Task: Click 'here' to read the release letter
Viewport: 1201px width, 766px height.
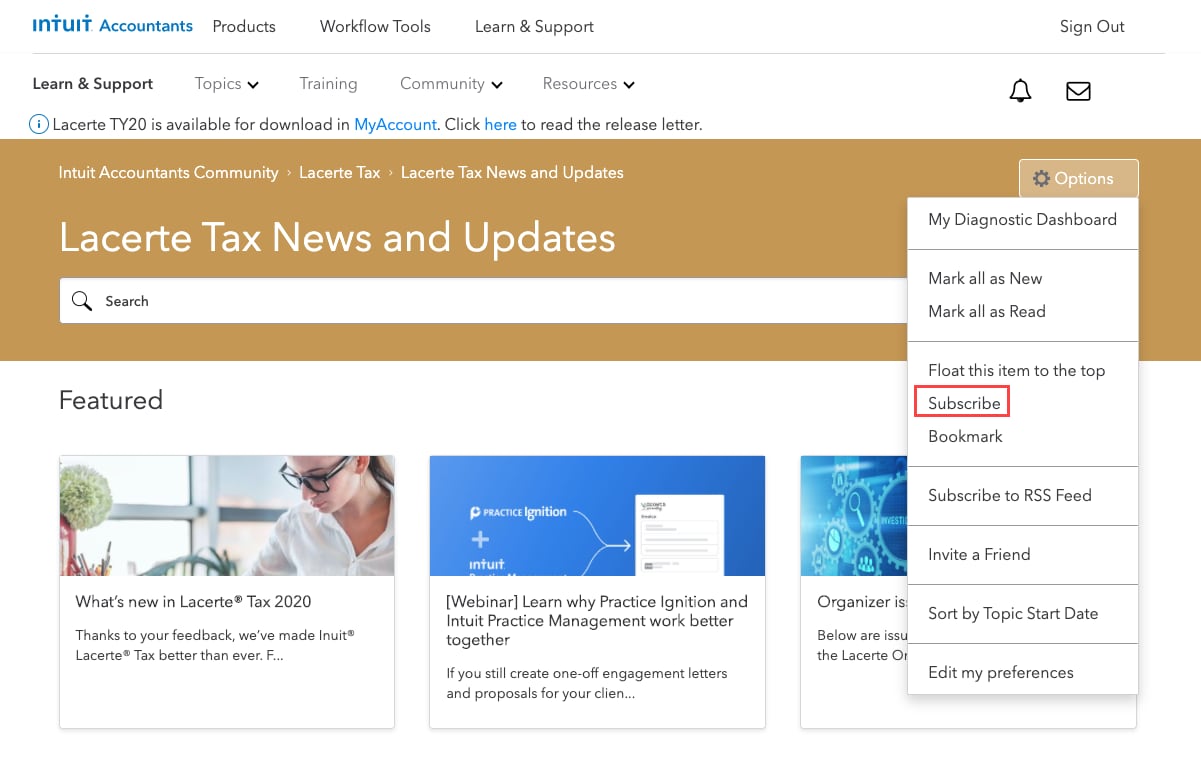Action: (x=500, y=125)
